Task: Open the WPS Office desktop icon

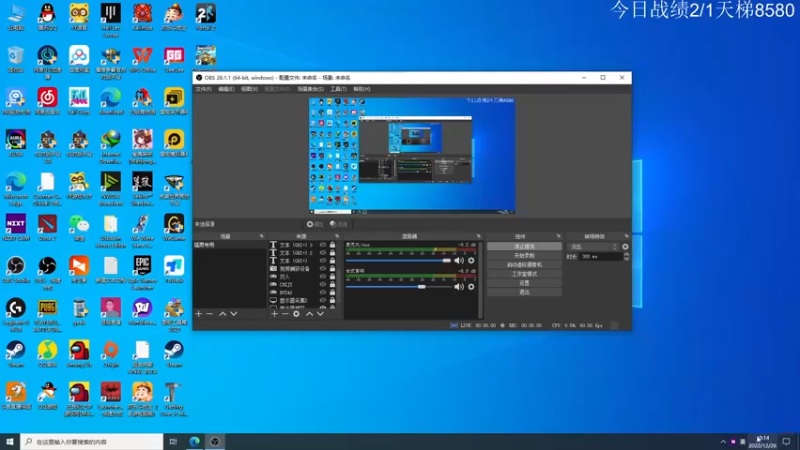Action: 142,59
